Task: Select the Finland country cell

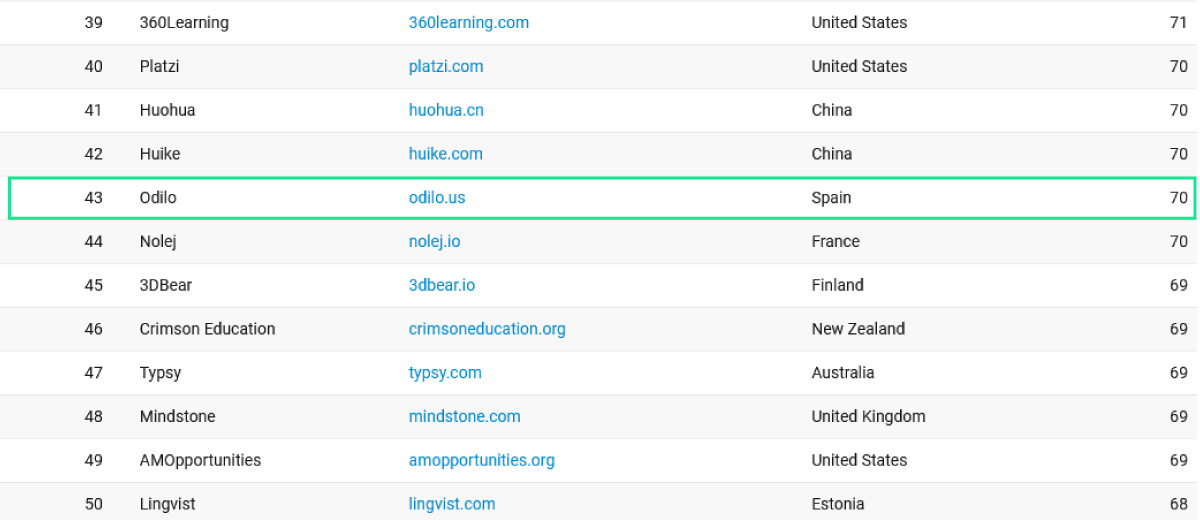Action: click(x=837, y=286)
